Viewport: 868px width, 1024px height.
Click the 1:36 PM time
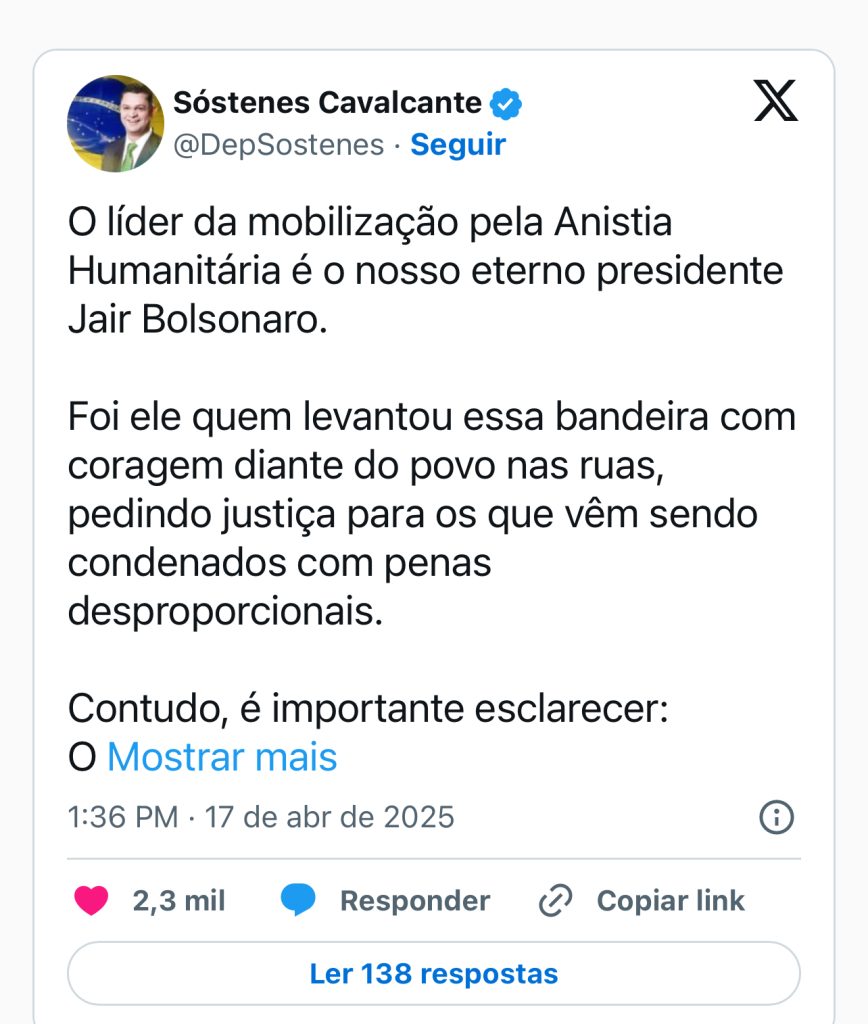tap(123, 817)
